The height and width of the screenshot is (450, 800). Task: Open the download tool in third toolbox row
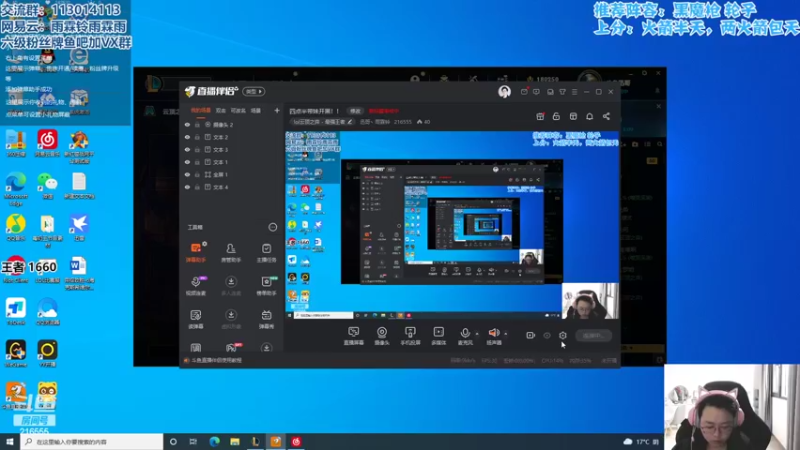pyautogui.click(x=231, y=319)
